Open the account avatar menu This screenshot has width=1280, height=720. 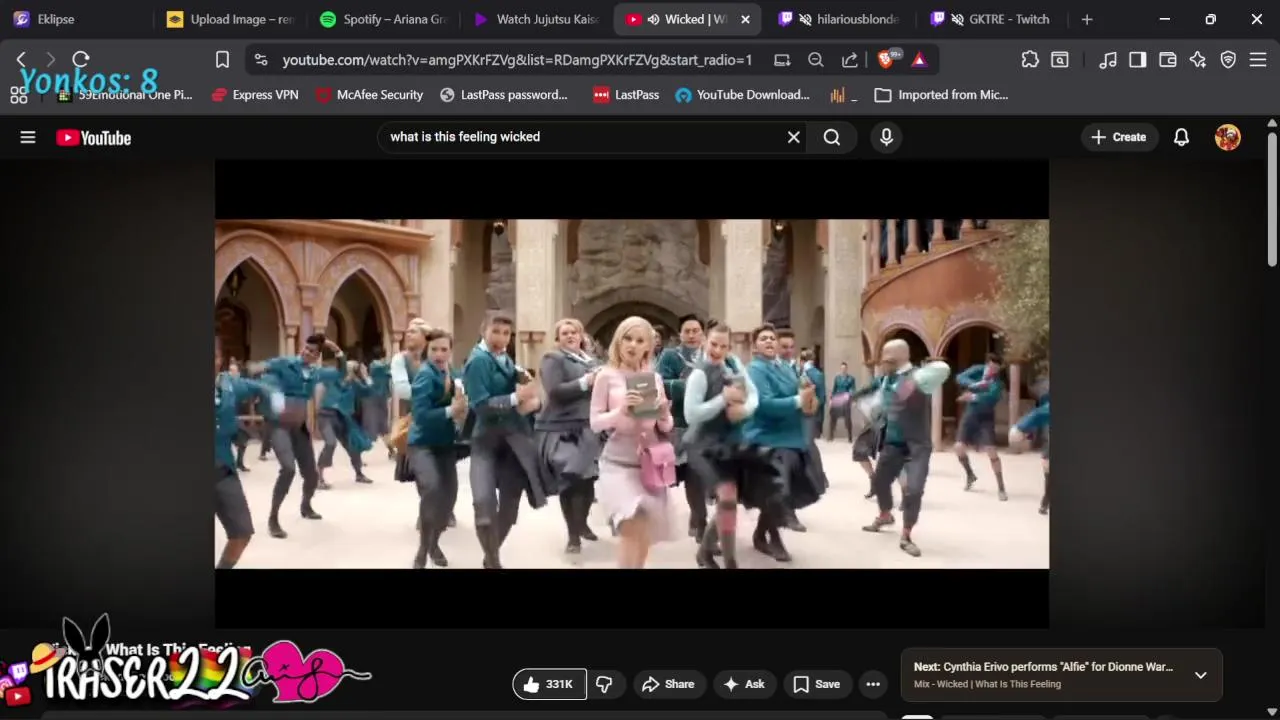1228,137
